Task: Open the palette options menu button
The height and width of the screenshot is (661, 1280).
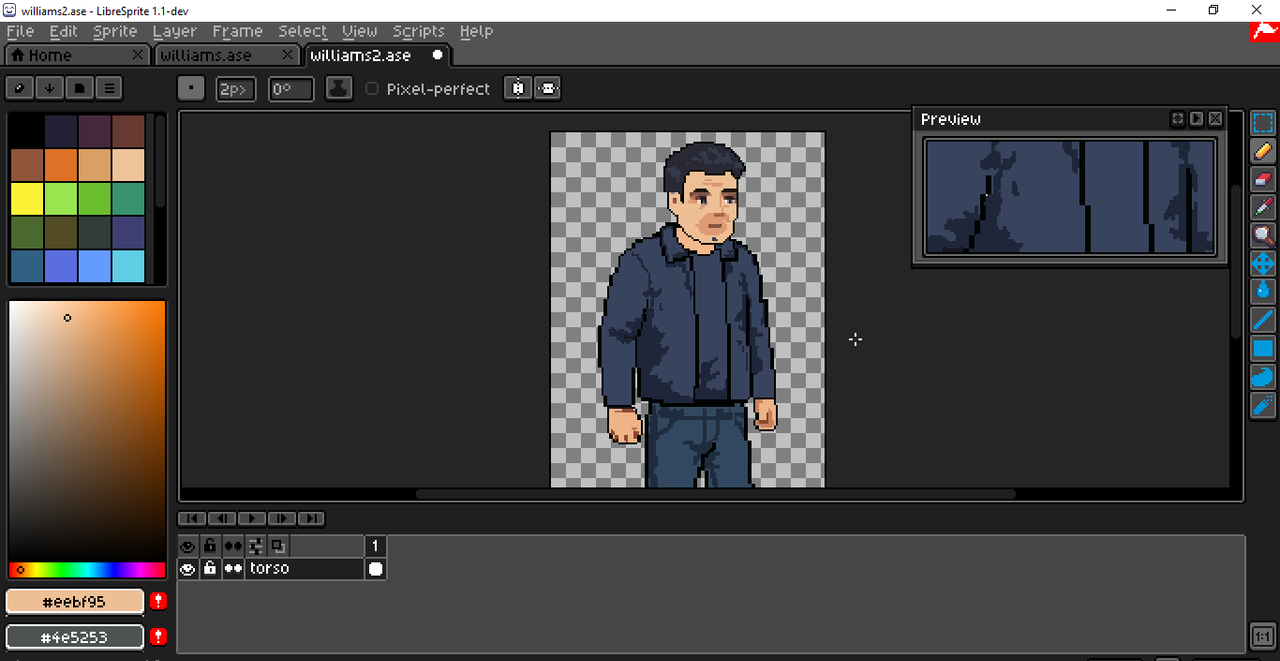Action: [x=110, y=88]
